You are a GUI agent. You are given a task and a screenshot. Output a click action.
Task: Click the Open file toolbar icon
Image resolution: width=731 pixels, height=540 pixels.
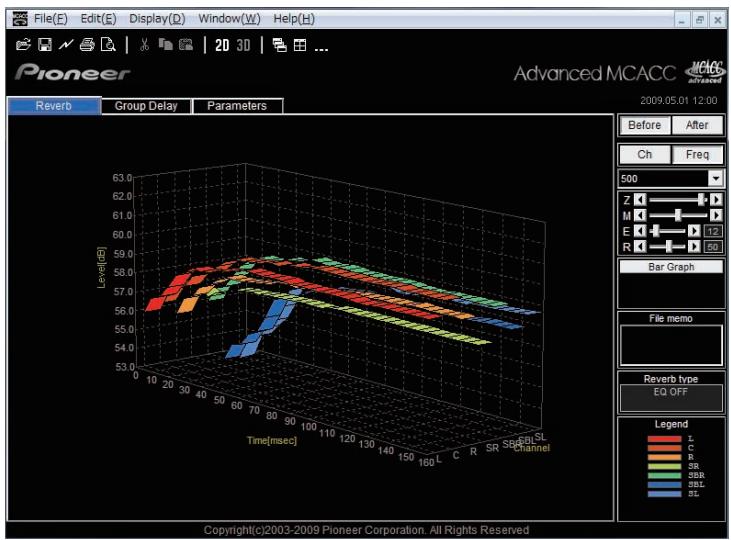pyautogui.click(x=23, y=45)
